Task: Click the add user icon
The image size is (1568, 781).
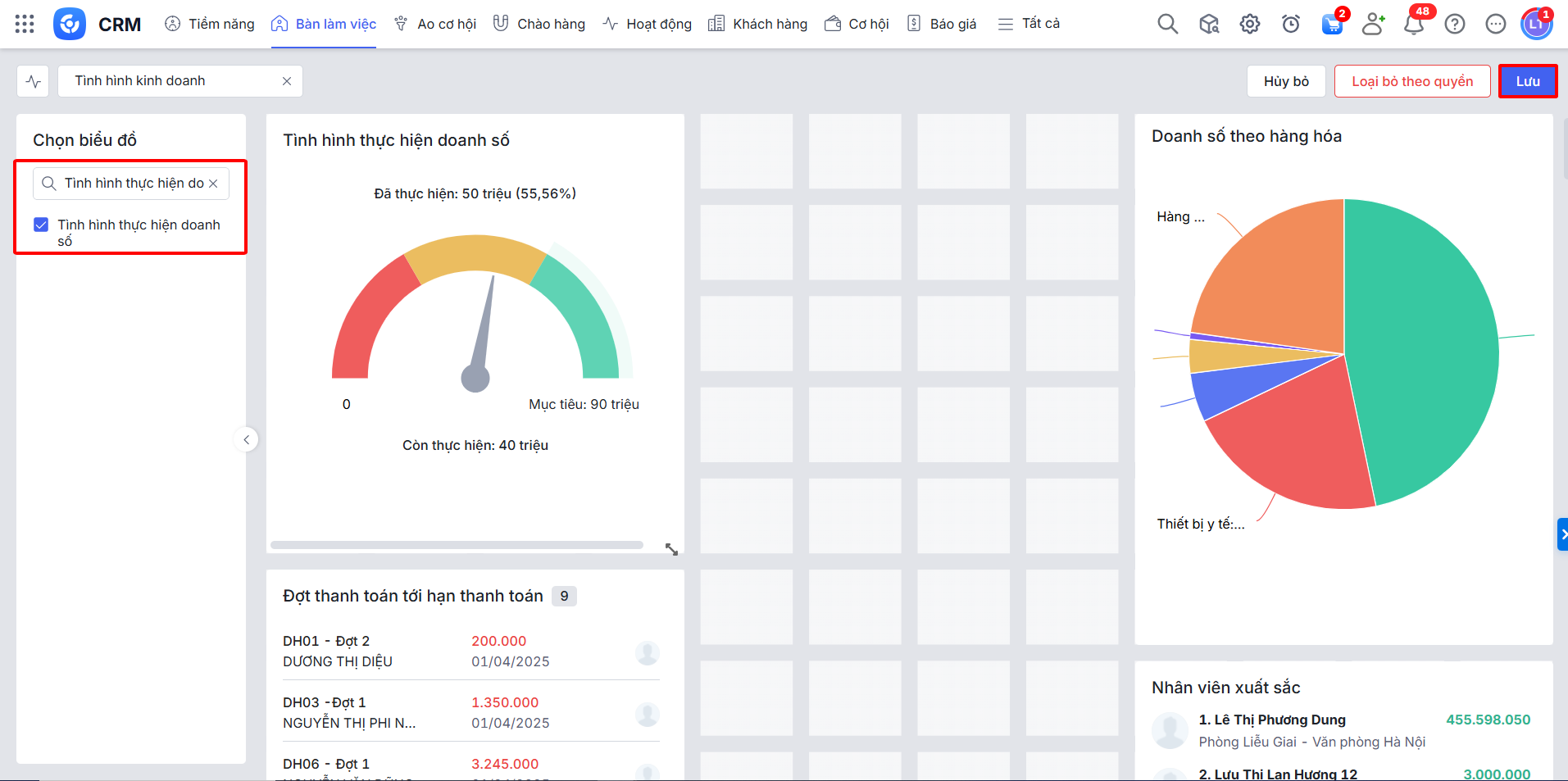Action: (x=1373, y=24)
